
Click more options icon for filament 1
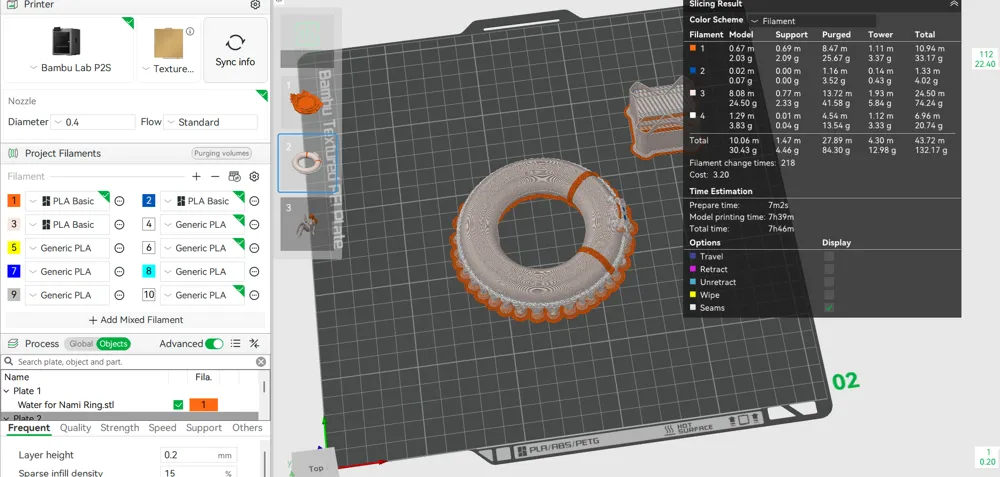pyautogui.click(x=119, y=201)
